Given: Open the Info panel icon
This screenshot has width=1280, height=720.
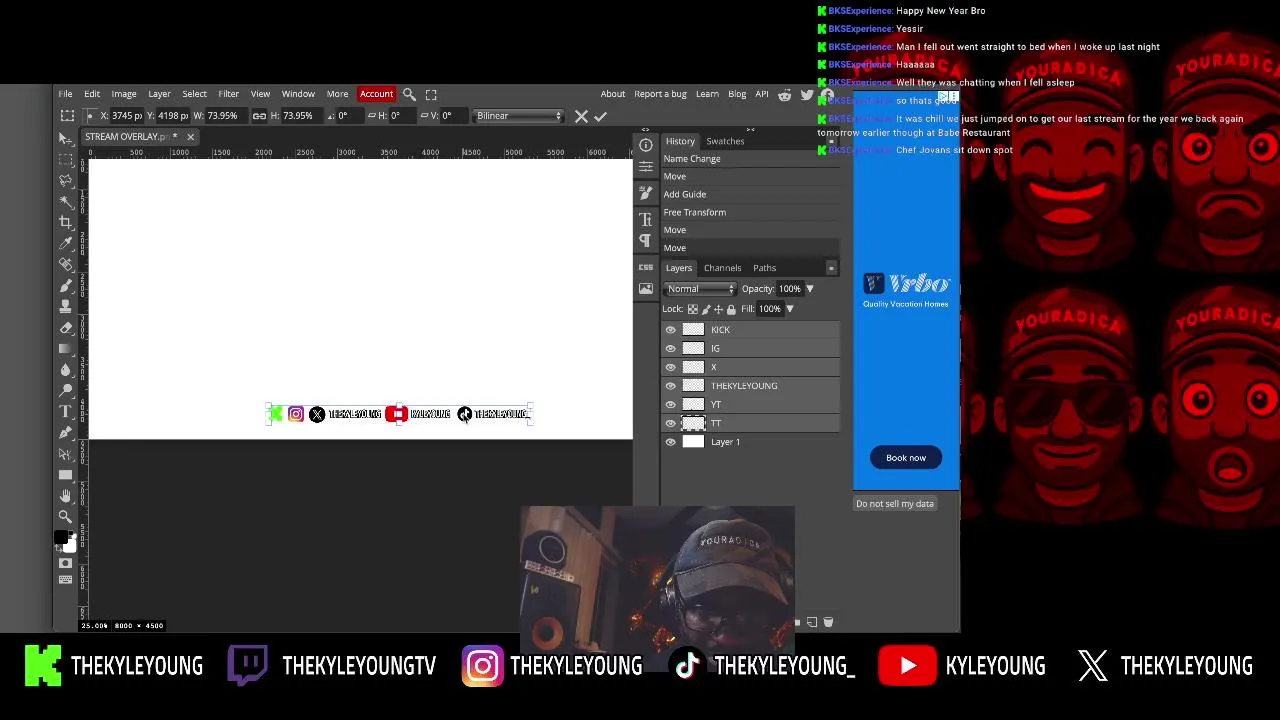Looking at the screenshot, I should click(x=646, y=145).
